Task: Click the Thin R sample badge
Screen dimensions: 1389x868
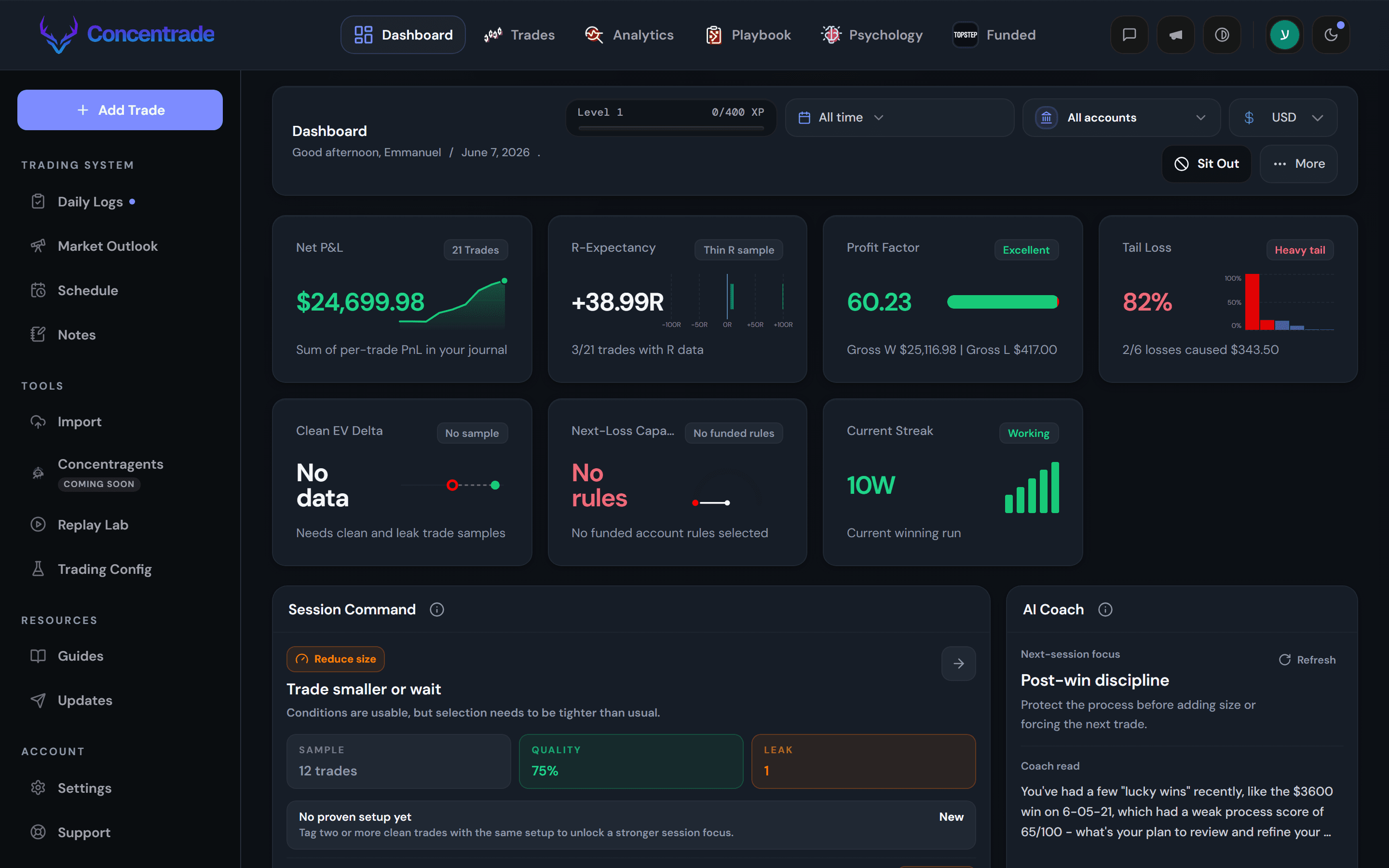Action: pyautogui.click(x=739, y=250)
